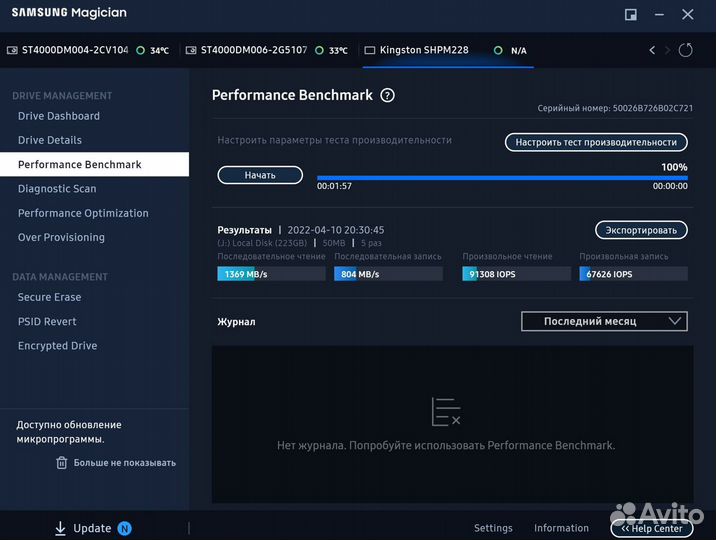Open the Performance Benchmark help question-mark icon
The image size is (716, 540).
click(387, 95)
